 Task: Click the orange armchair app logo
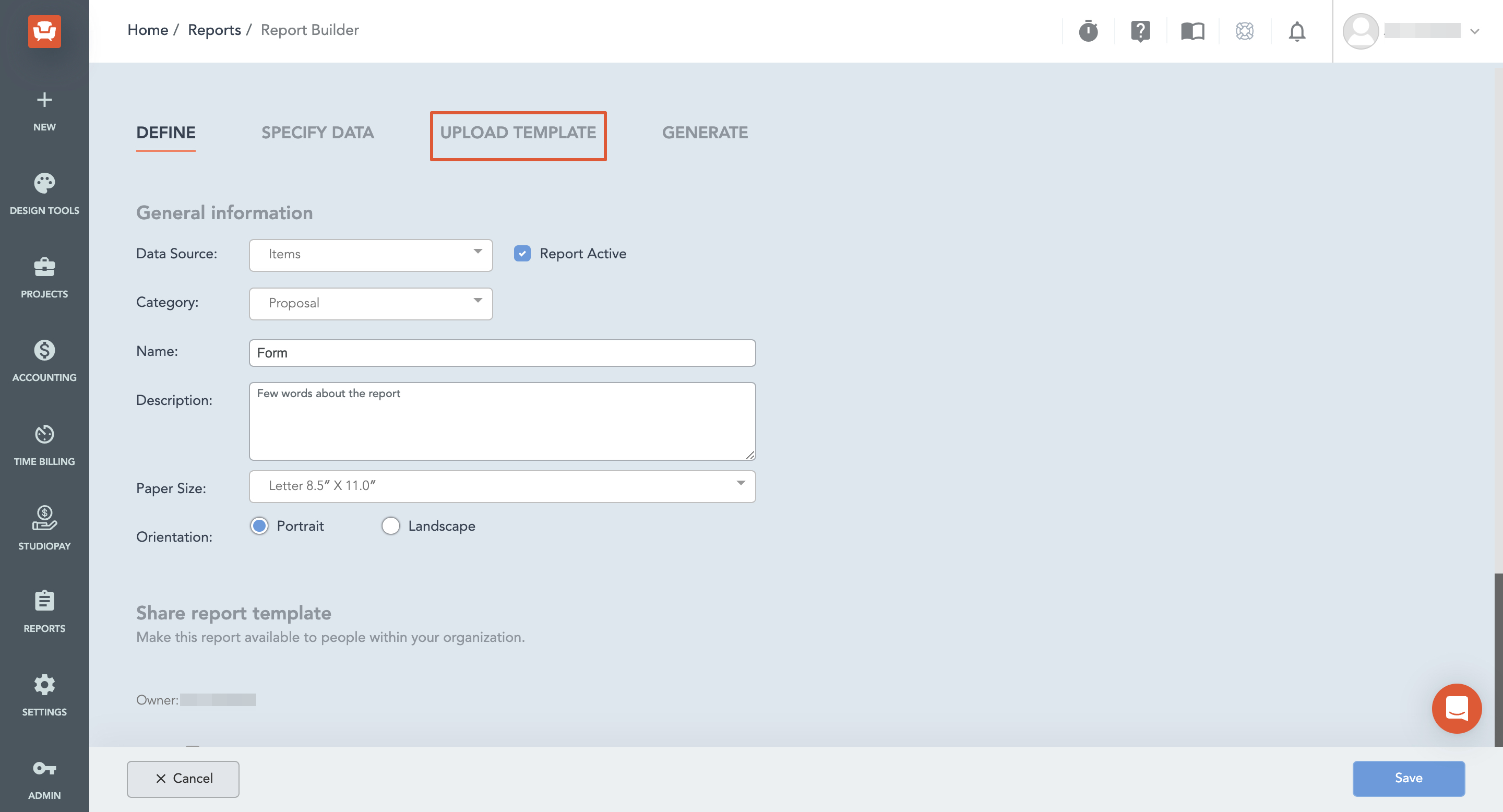tap(44, 31)
